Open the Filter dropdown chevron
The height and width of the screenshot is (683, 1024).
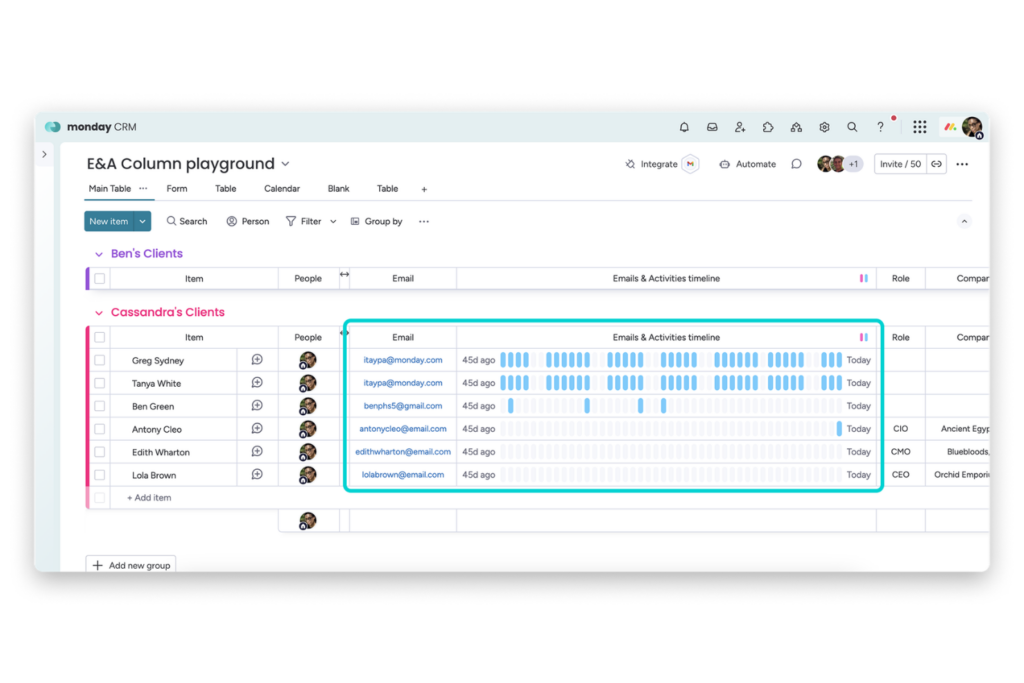(333, 221)
